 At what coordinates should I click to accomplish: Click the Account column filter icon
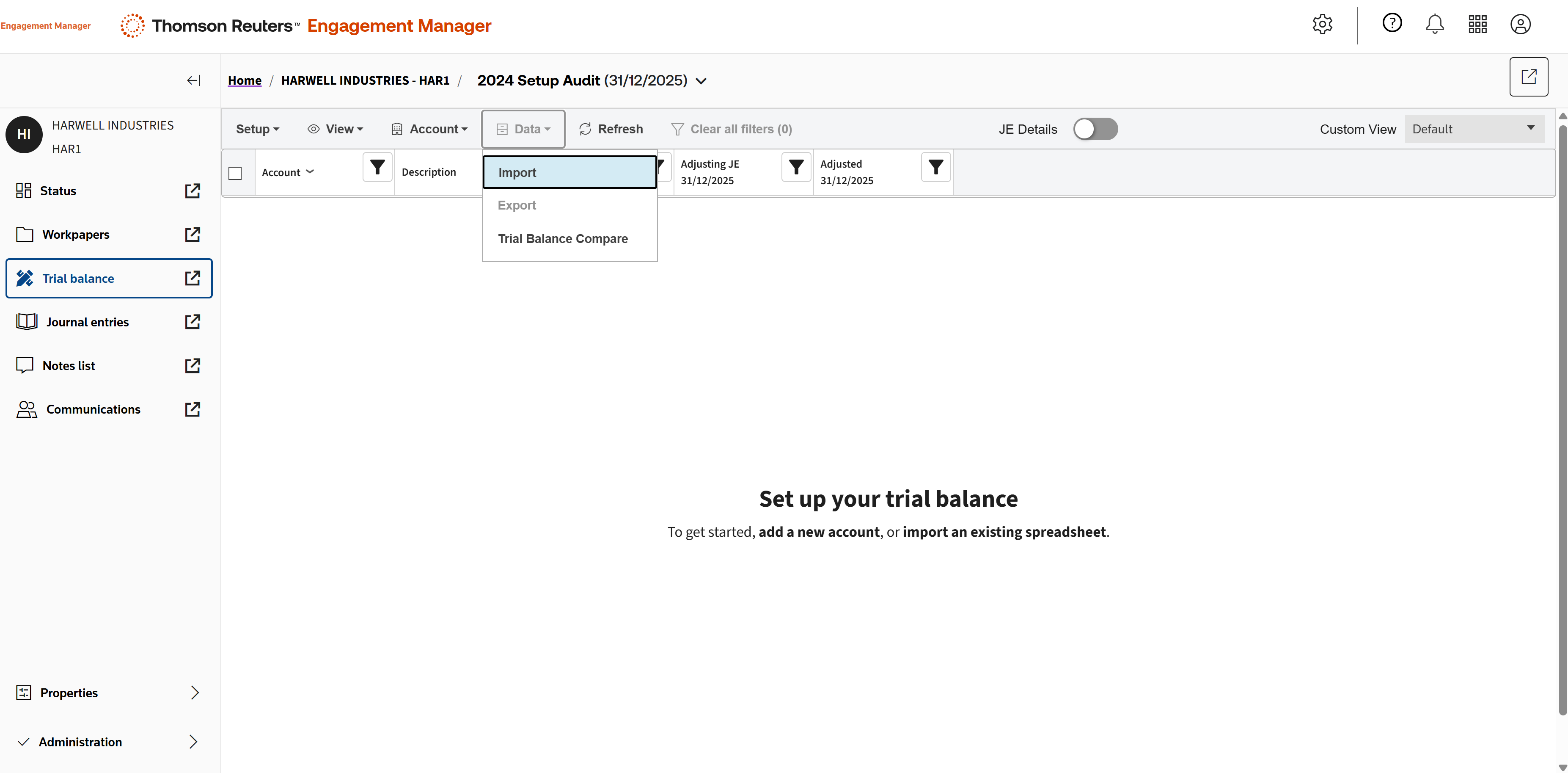(x=377, y=167)
